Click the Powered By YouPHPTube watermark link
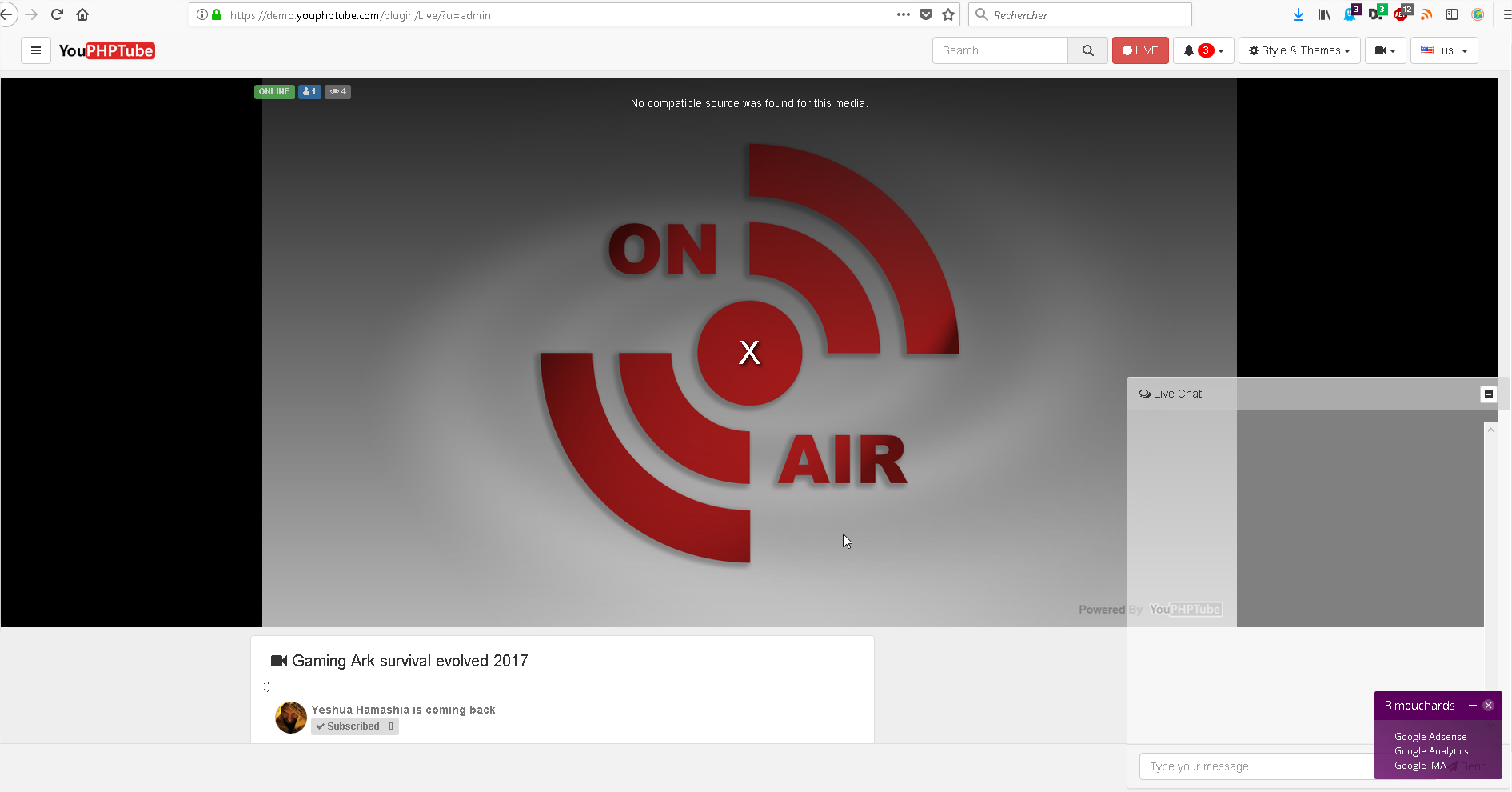Image resolution: width=1512 pixels, height=792 pixels. (1151, 610)
